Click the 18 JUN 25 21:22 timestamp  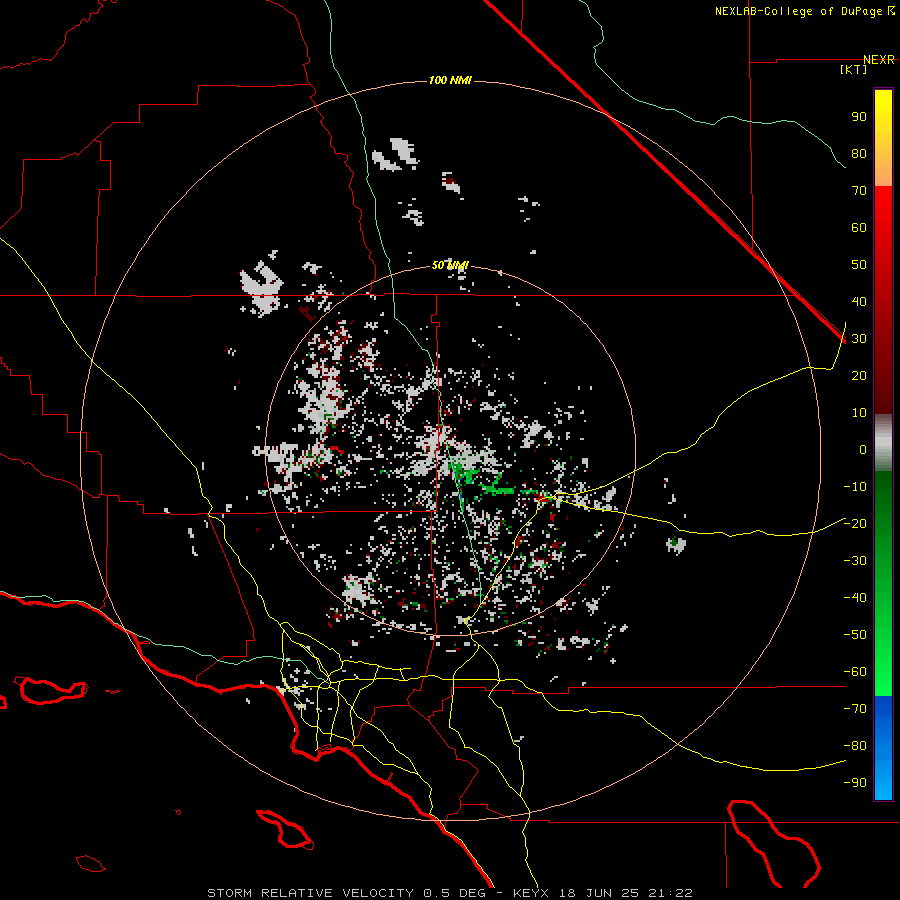coord(626,893)
